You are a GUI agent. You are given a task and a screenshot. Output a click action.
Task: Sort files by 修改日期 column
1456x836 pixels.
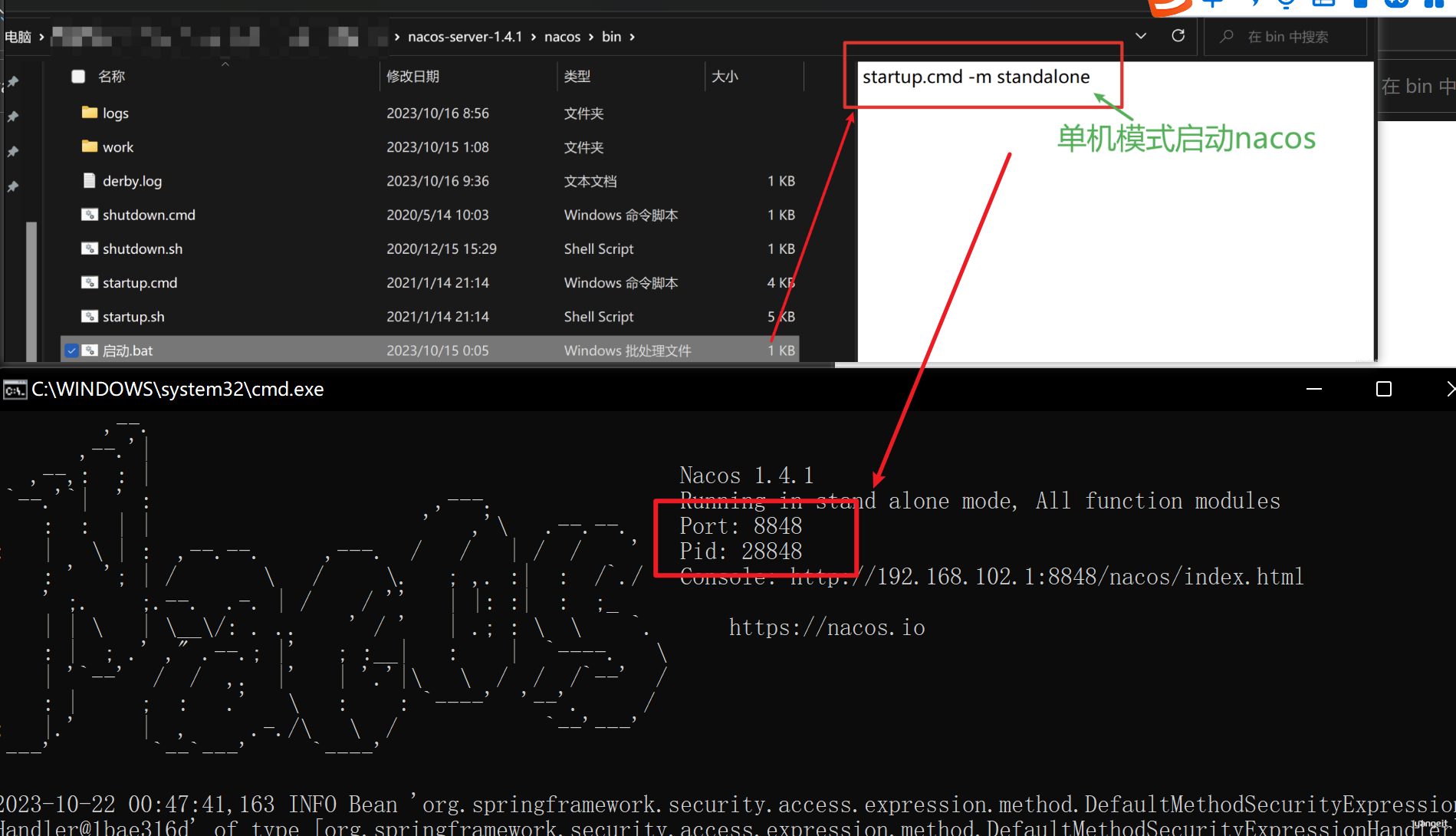click(412, 76)
